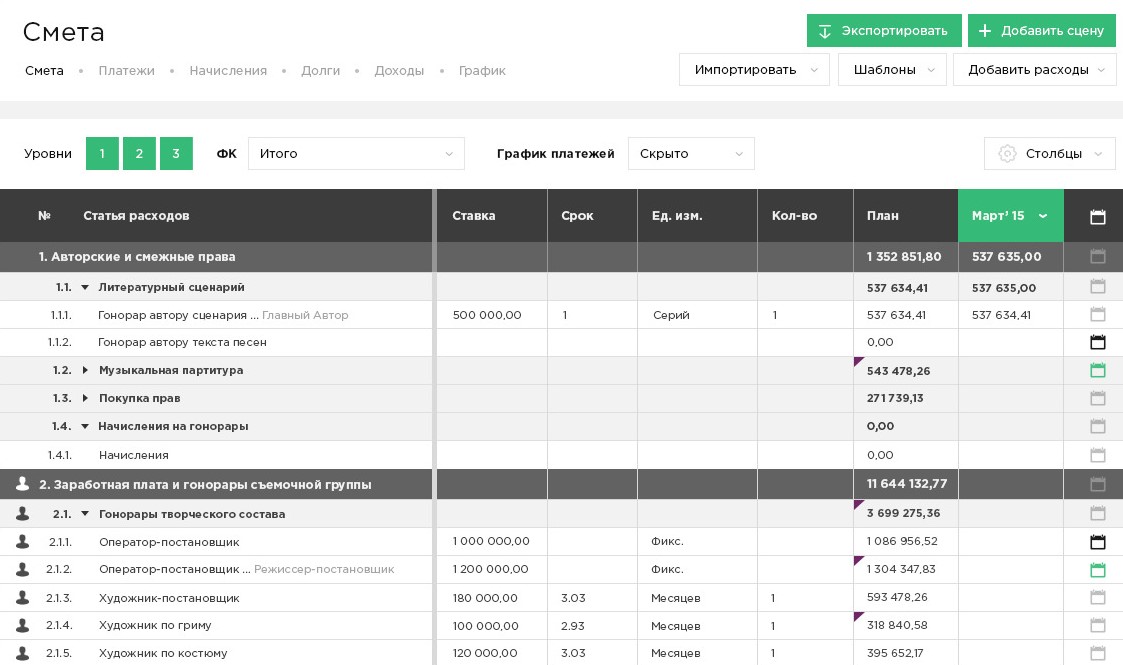Toggle level 3 button in Уровни
This screenshot has height=665, width=1123.
176,154
